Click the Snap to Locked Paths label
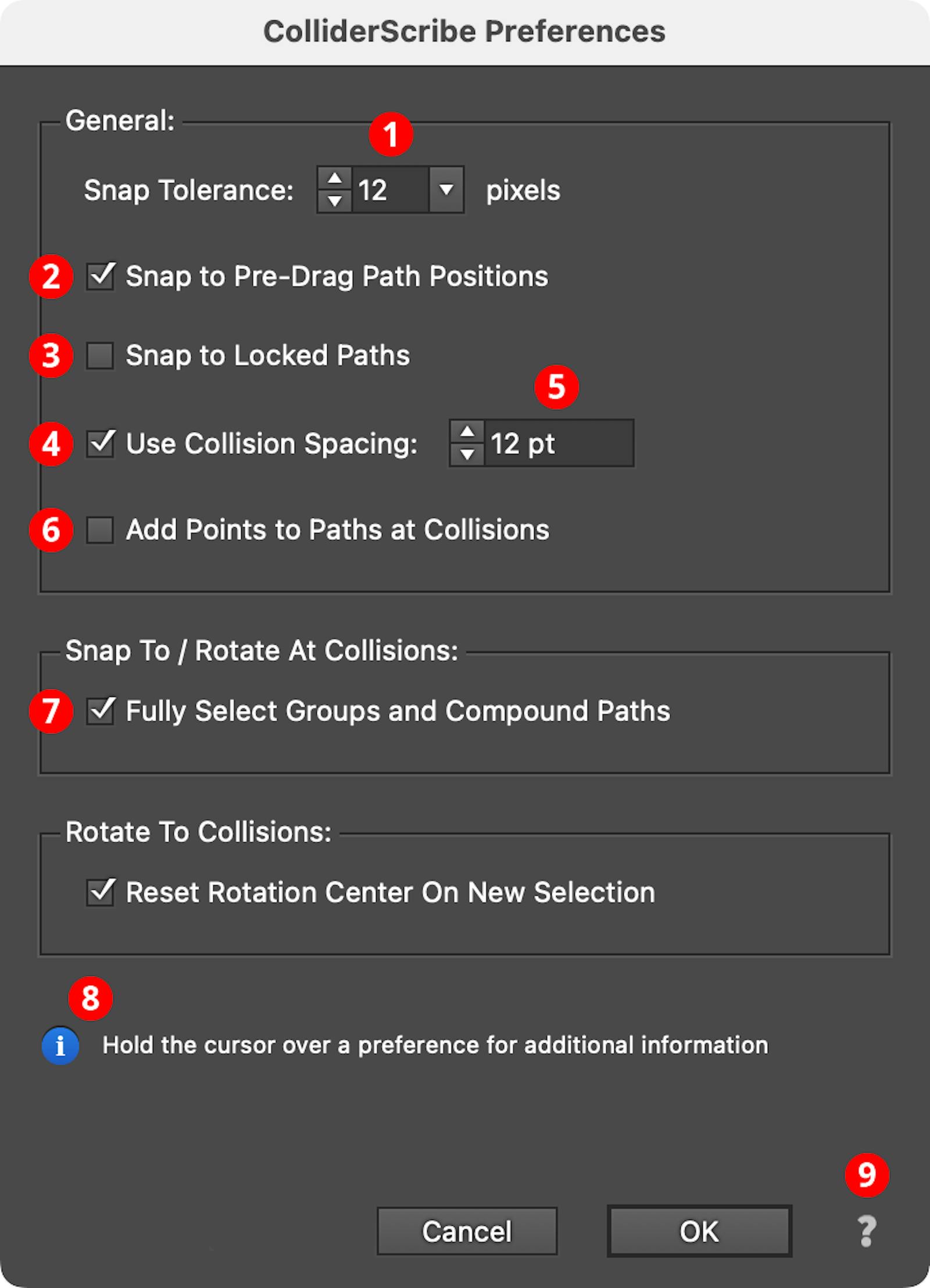The width and height of the screenshot is (930, 1288). coord(267,355)
